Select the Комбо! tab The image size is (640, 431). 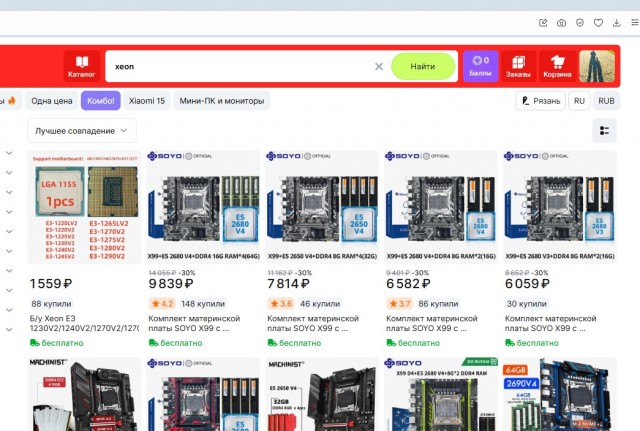tap(101, 101)
